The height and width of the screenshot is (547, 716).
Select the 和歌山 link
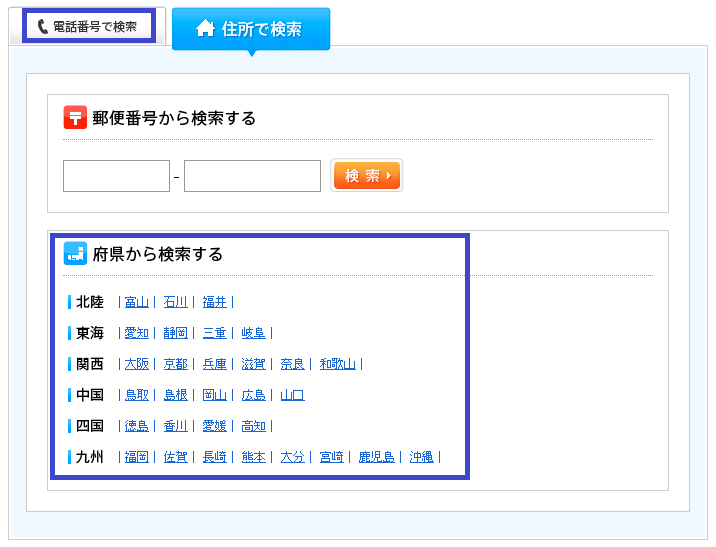(x=337, y=364)
